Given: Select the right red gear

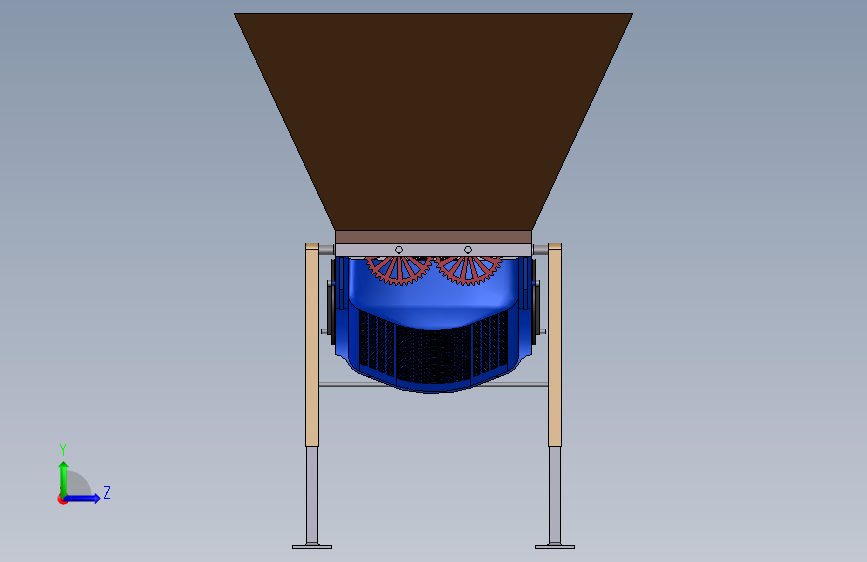Looking at the screenshot, I should [468, 270].
